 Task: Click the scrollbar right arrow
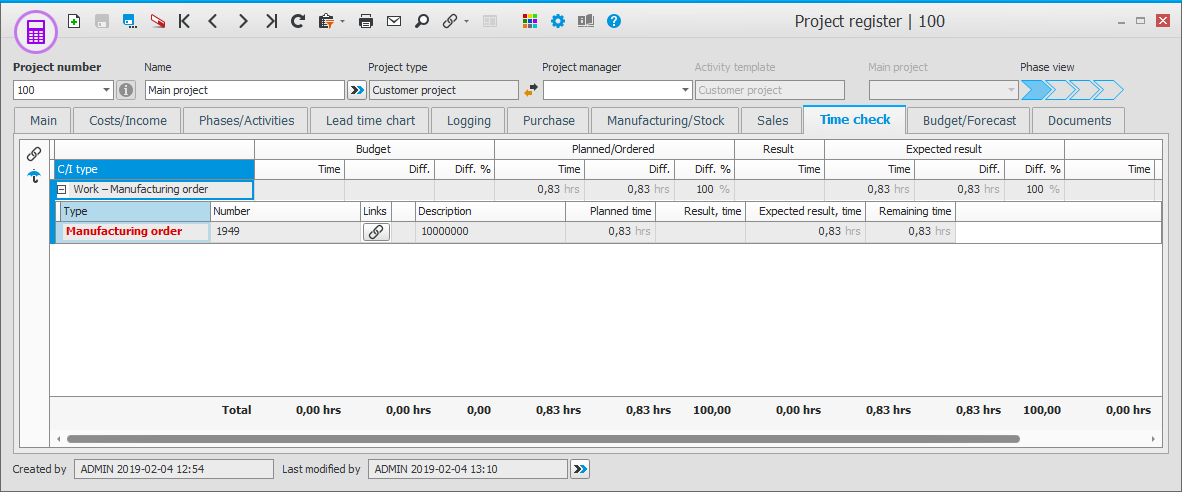click(x=1152, y=439)
